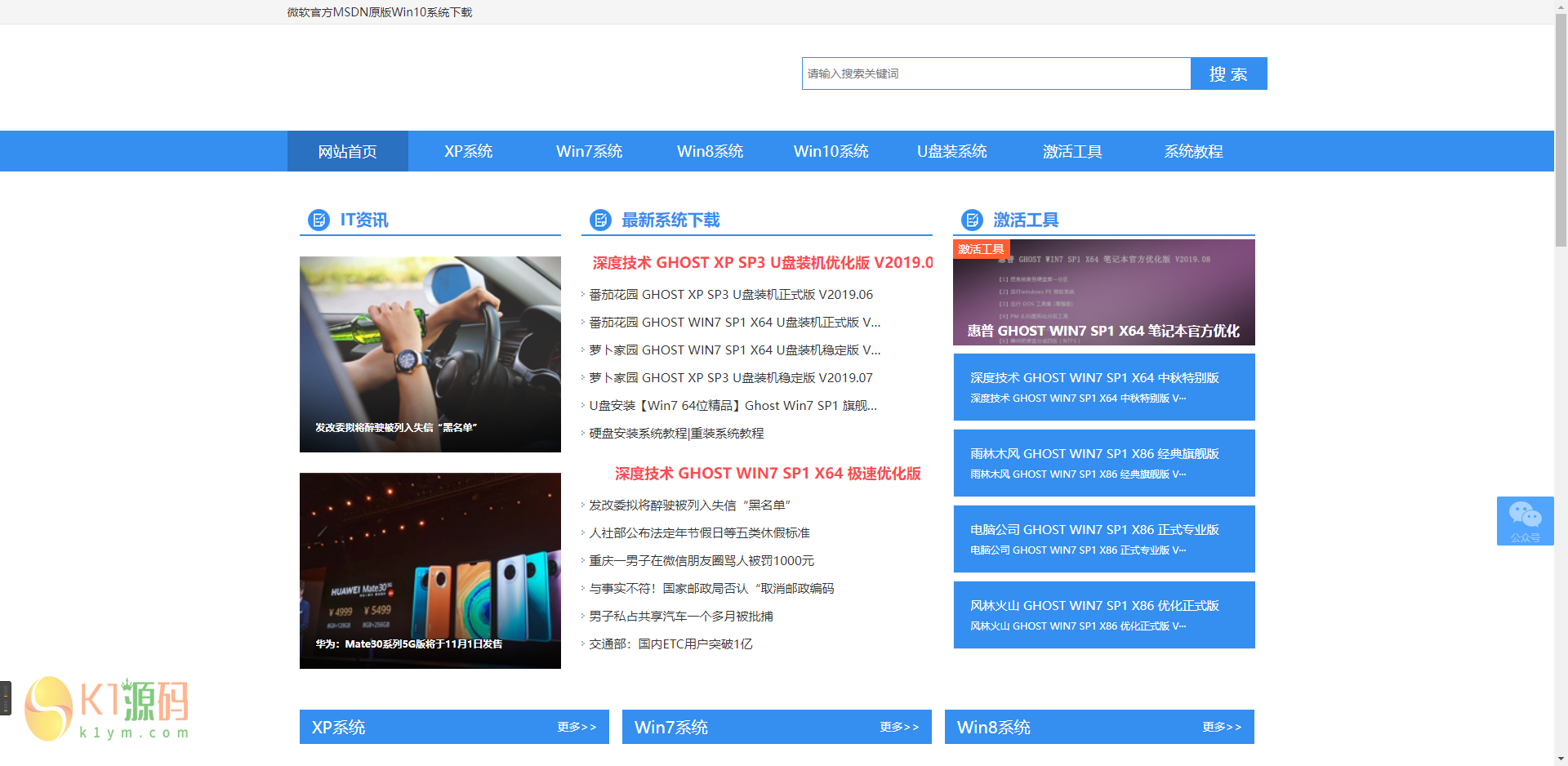Expand more Win7系统 items via 更多>>
Screen dimensions: 1568x766
coord(899,727)
